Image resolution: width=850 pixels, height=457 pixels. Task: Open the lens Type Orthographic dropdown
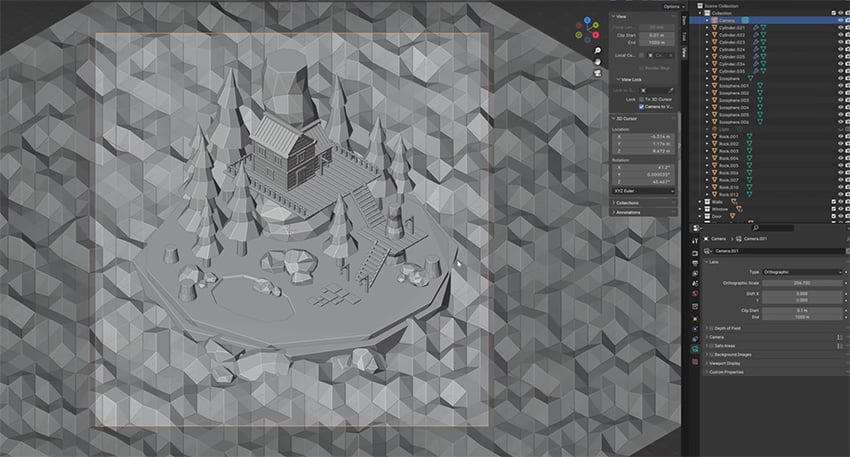pyautogui.click(x=803, y=272)
